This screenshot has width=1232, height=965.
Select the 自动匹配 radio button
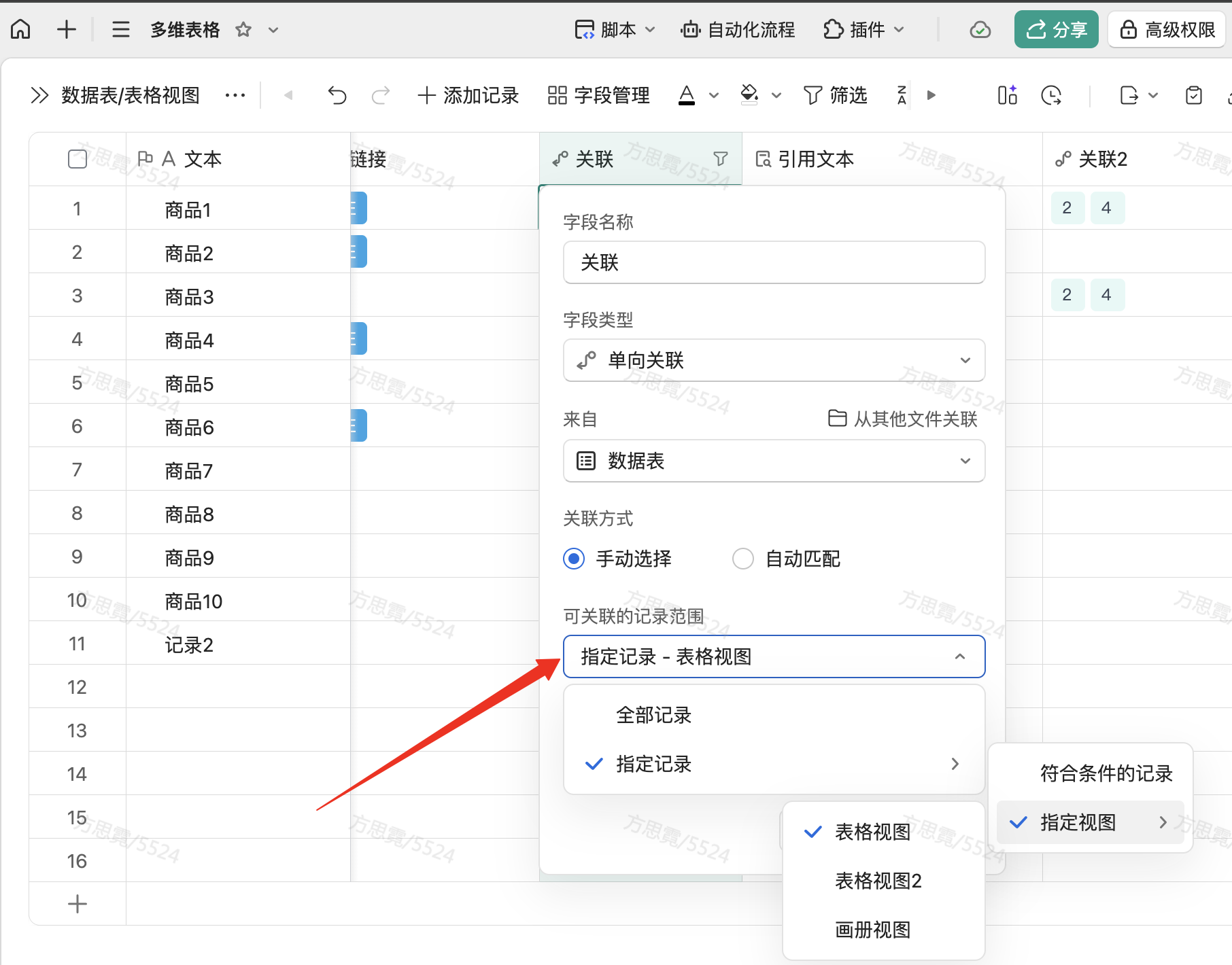[743, 559]
